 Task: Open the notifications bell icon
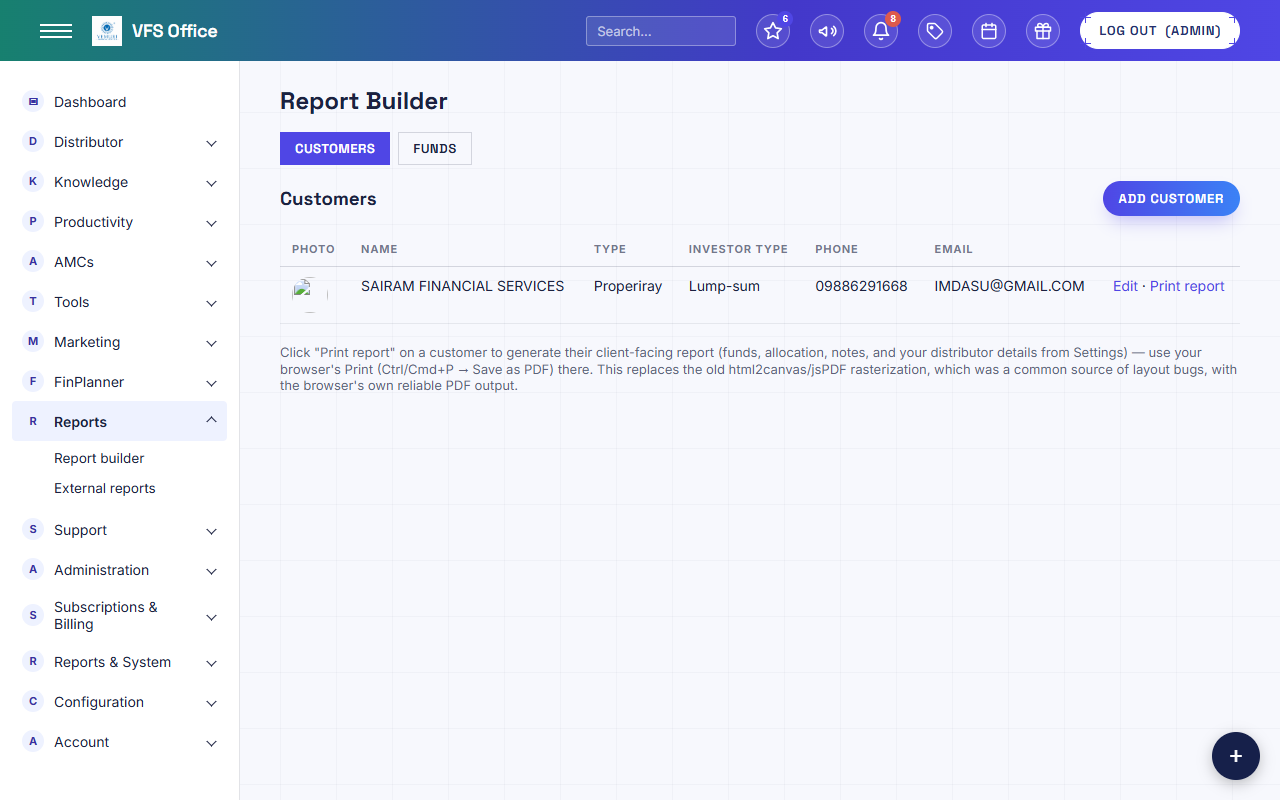[881, 31]
